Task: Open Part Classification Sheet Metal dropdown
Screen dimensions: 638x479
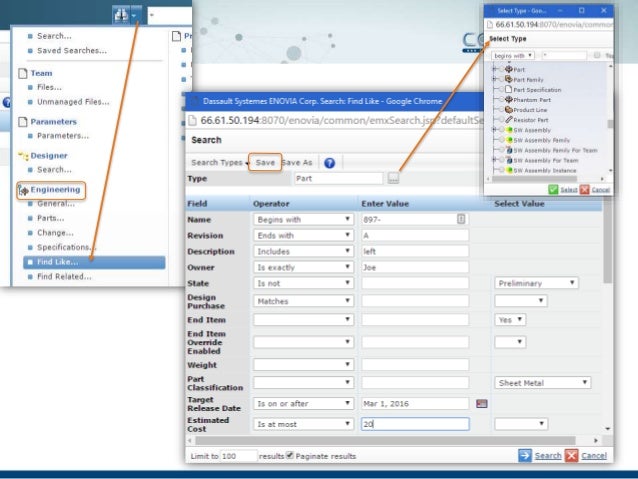Action: 542,383
